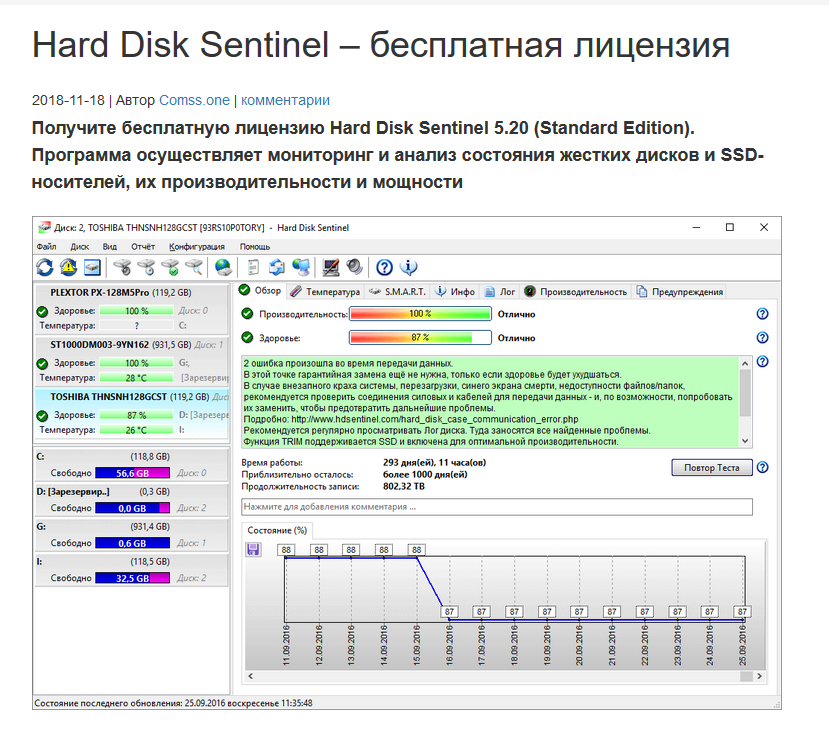The image size is (829, 734).
Task: Open the Вид menu
Action: [x=109, y=246]
